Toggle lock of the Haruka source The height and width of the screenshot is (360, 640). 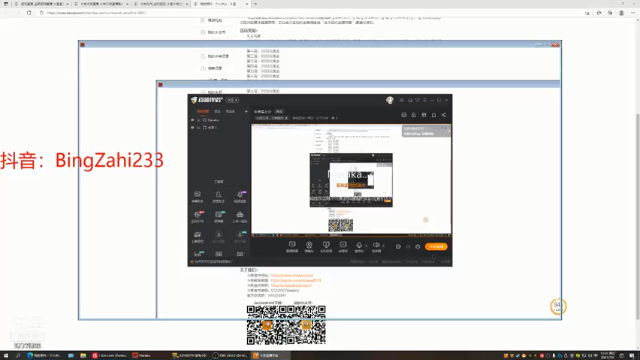[199, 120]
